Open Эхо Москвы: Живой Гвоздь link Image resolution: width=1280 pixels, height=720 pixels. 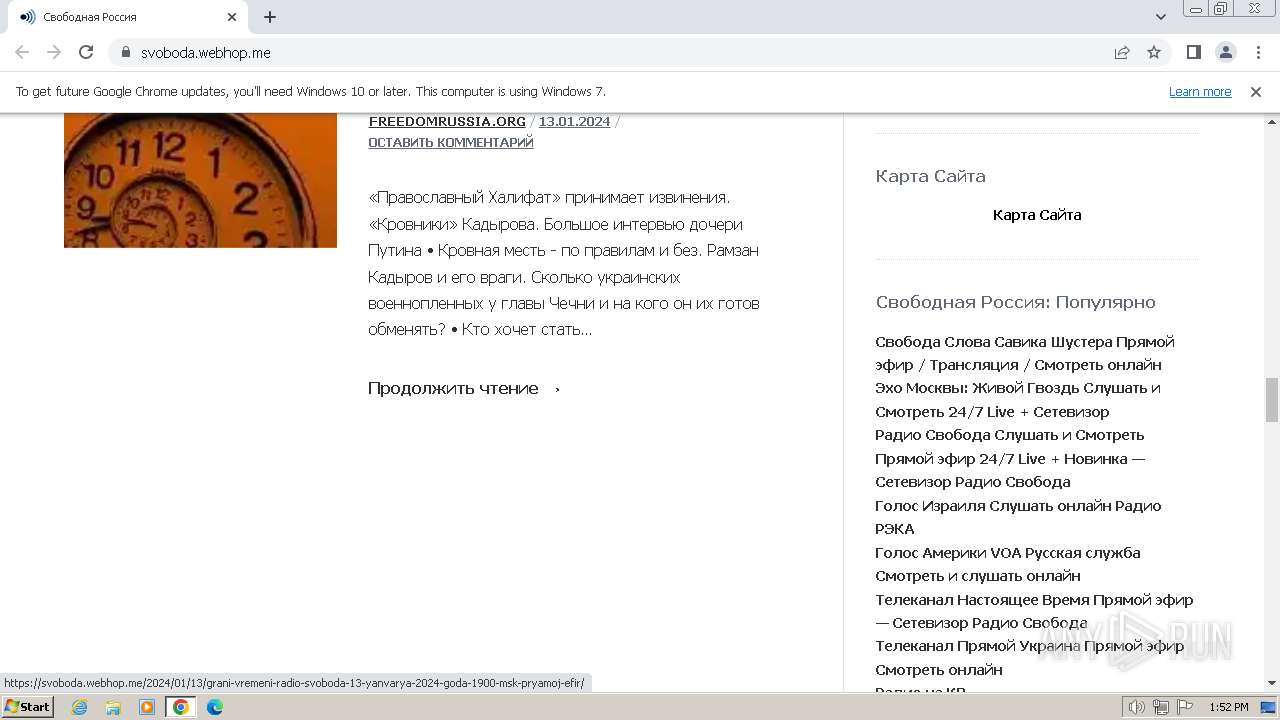pos(1018,400)
